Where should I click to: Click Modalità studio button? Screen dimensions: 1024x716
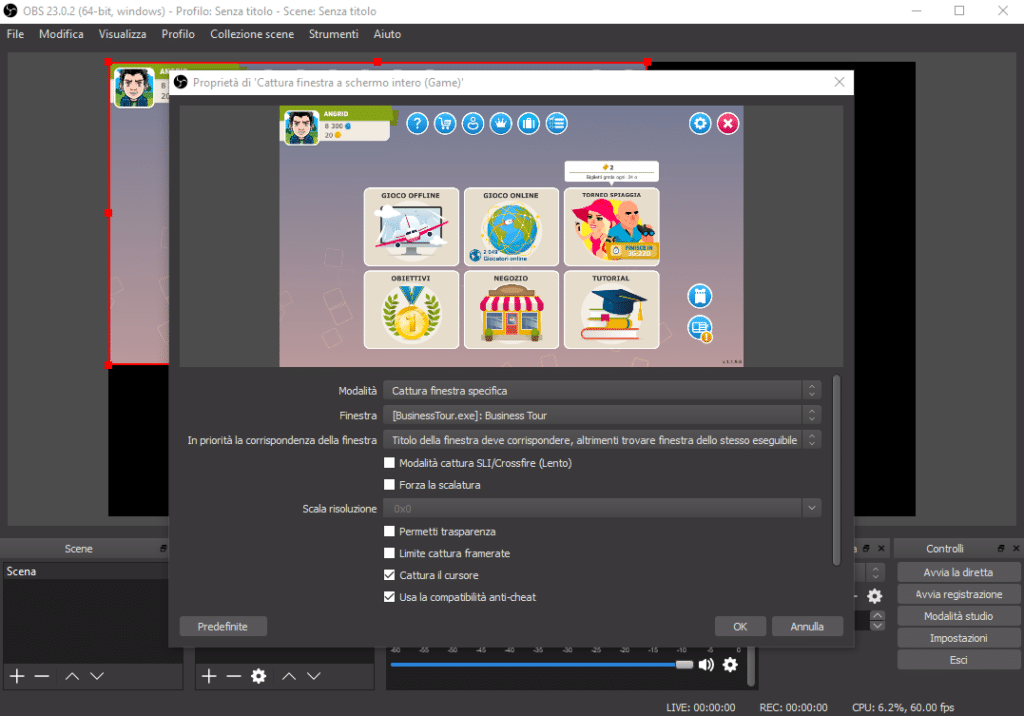(x=959, y=616)
